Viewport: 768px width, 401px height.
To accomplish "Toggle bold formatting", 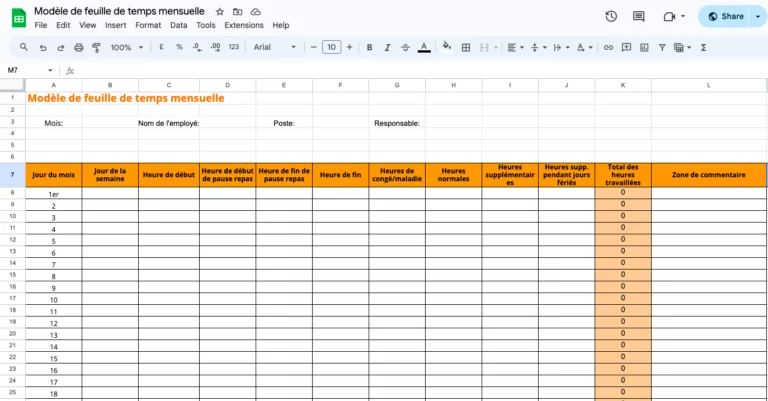I will (x=369, y=47).
